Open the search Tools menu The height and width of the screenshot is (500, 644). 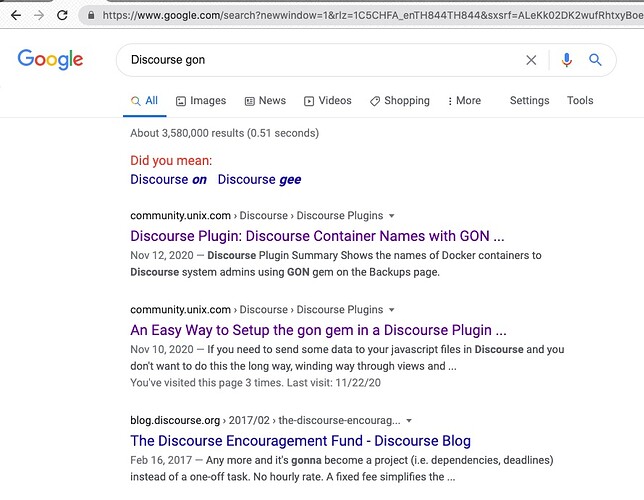[x=580, y=101]
